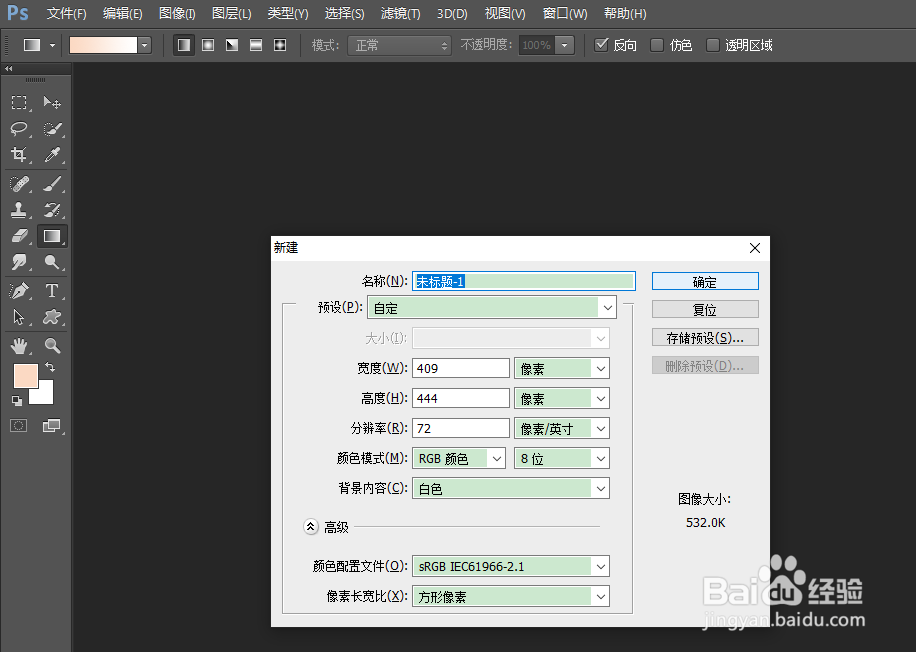Select the History Brush tool
Viewport: 916px width, 652px height.
pyautogui.click(x=52, y=210)
